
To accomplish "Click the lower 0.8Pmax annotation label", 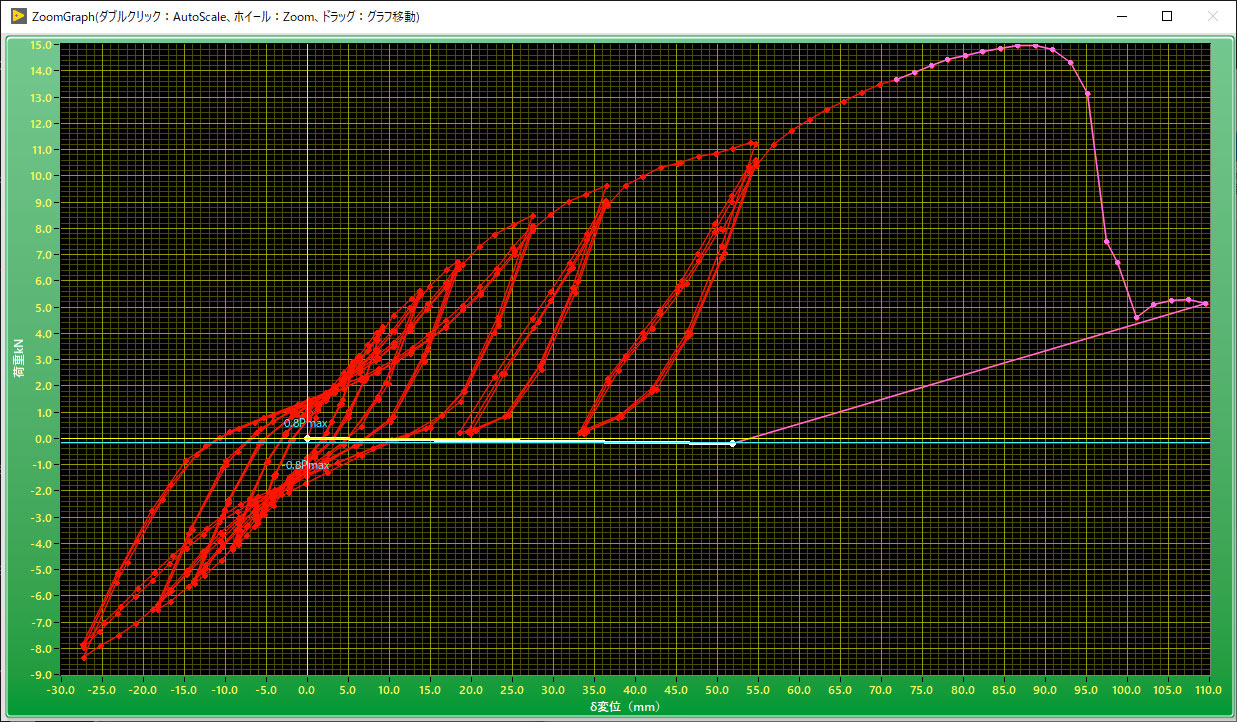I will click(307, 465).
